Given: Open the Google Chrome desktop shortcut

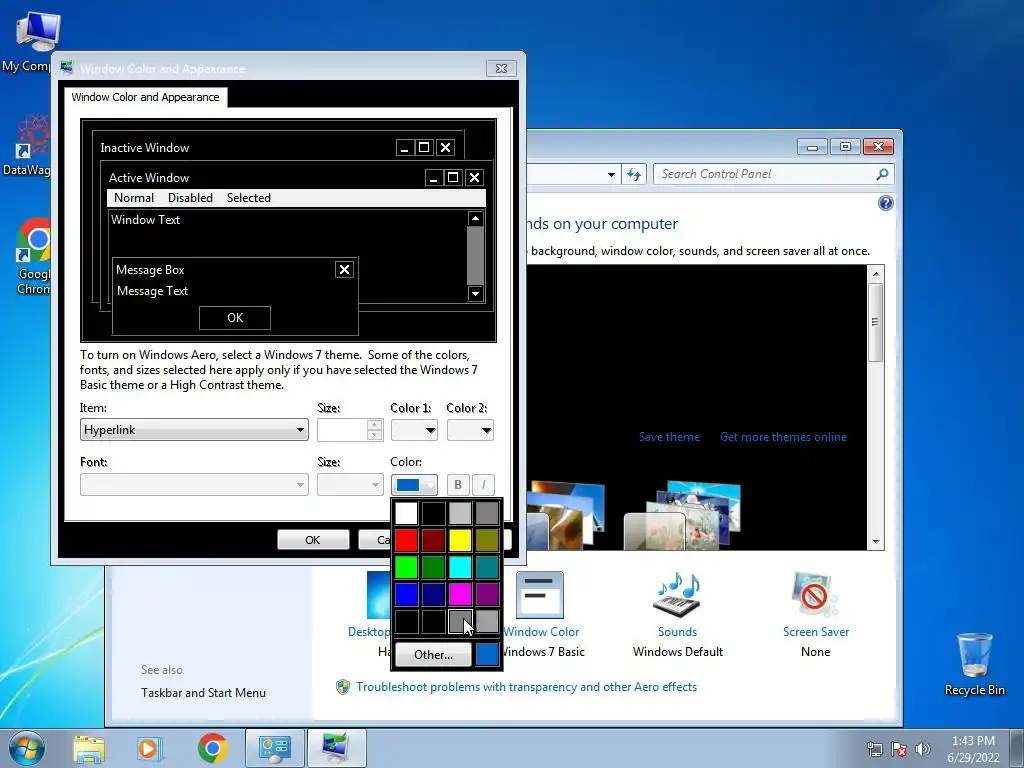Looking at the screenshot, I should tap(34, 257).
